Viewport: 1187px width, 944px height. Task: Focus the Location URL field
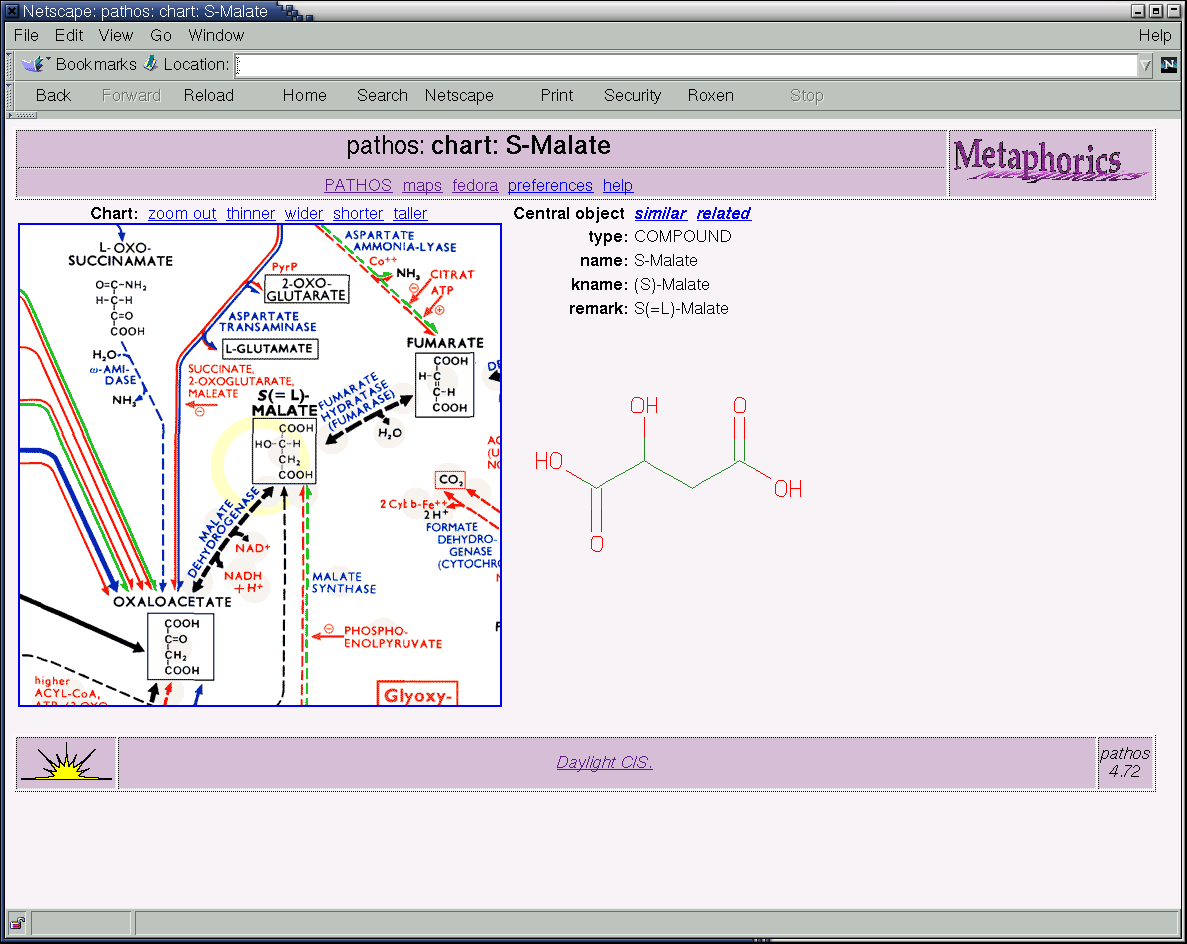tap(686, 65)
